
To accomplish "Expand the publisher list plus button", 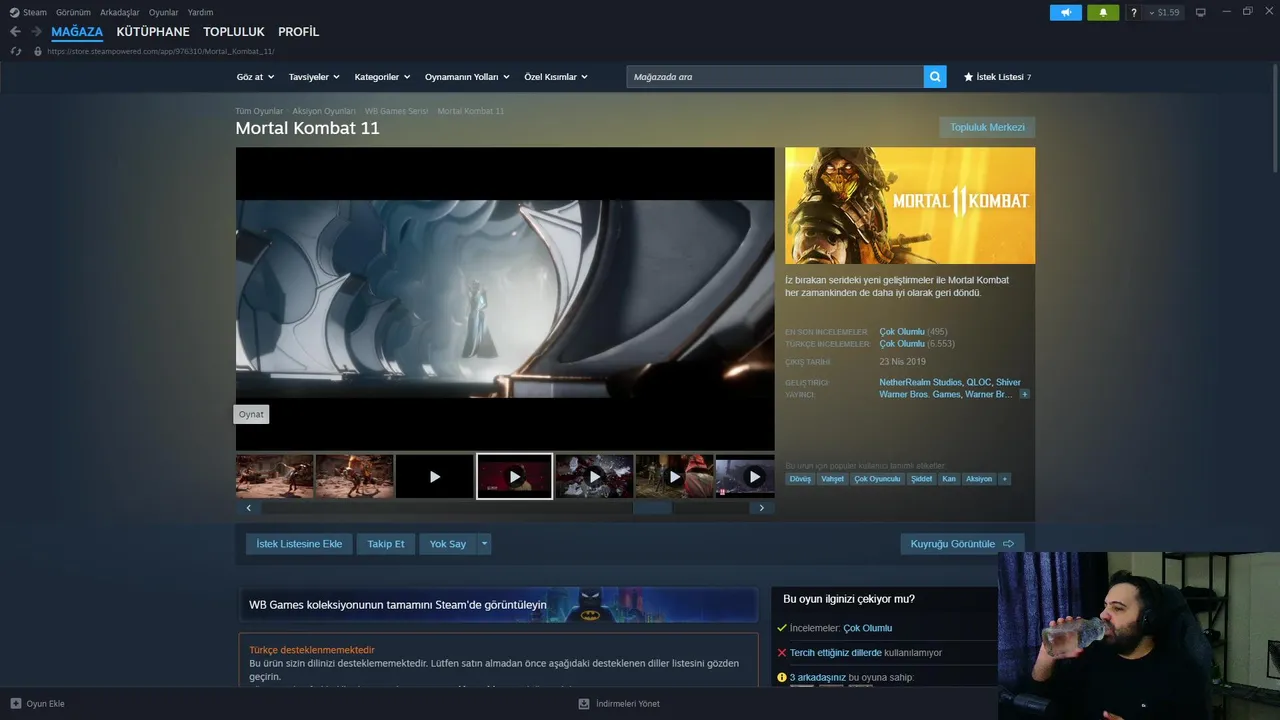I will 1024,395.
